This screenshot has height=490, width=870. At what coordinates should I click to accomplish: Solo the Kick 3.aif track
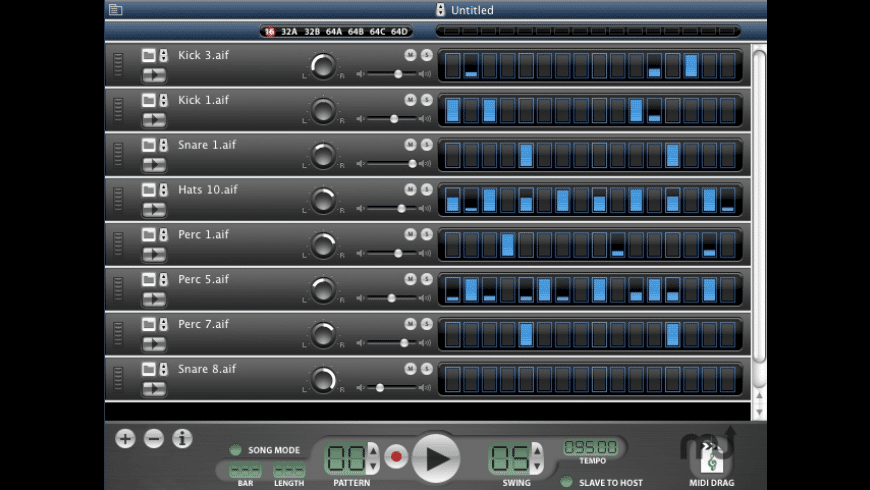427,54
